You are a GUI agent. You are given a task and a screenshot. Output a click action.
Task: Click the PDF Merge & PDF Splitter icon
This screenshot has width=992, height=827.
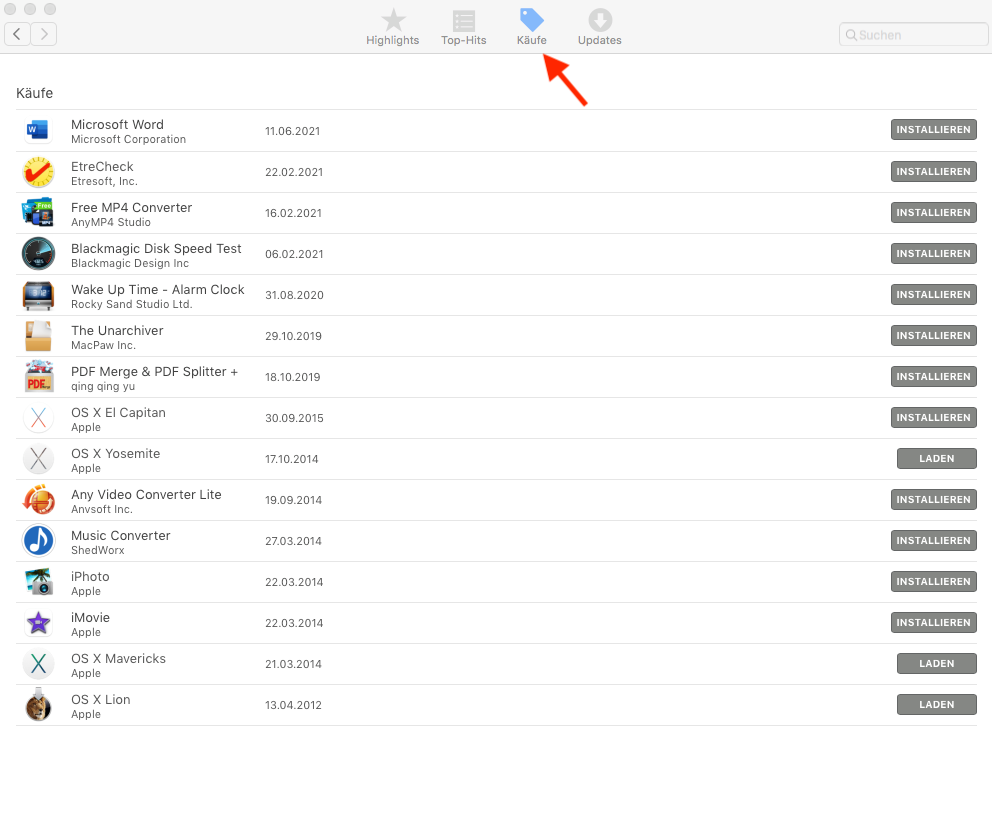click(x=39, y=376)
